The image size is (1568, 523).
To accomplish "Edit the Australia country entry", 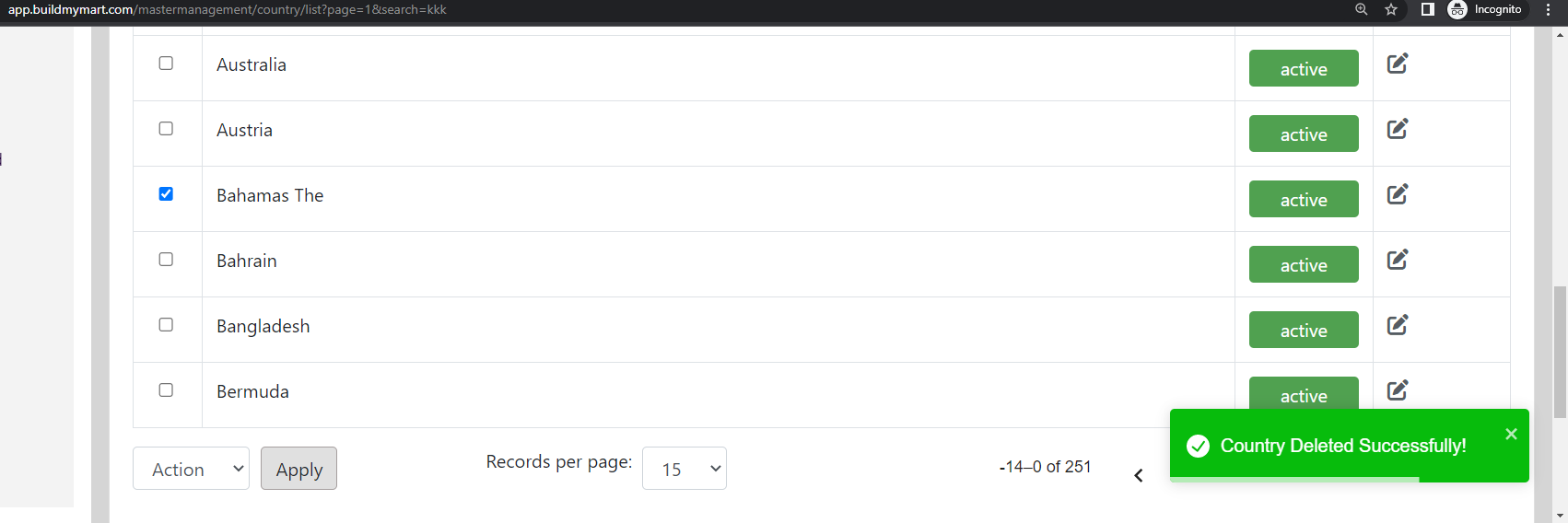I will click(x=1398, y=64).
